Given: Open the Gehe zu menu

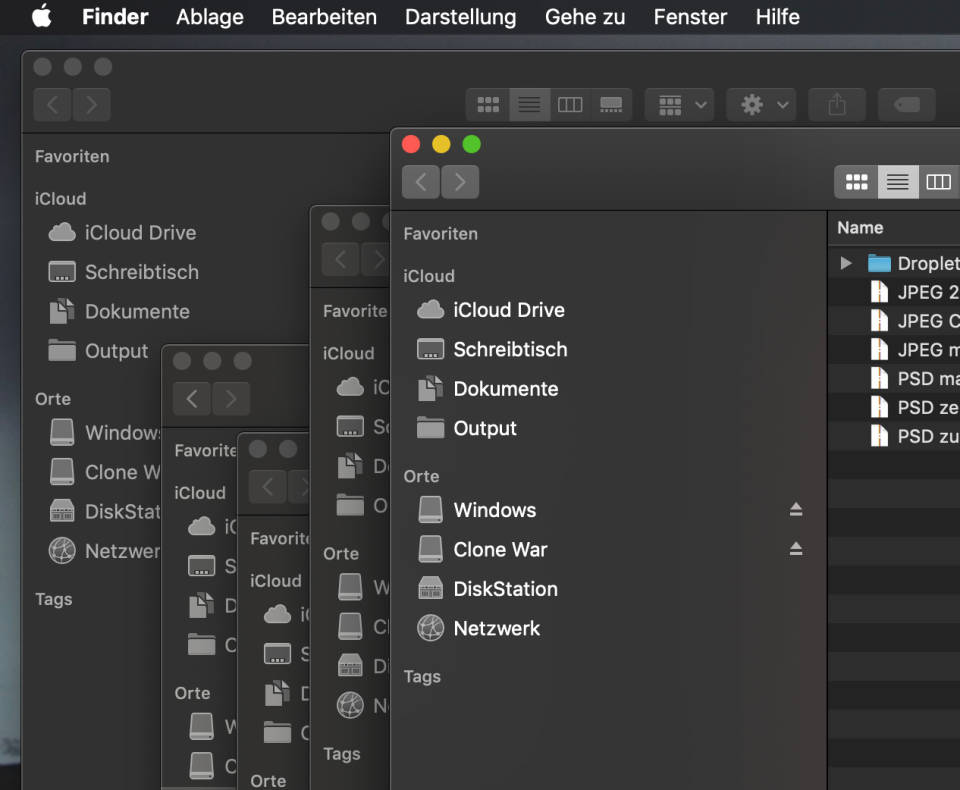Looking at the screenshot, I should [x=585, y=17].
